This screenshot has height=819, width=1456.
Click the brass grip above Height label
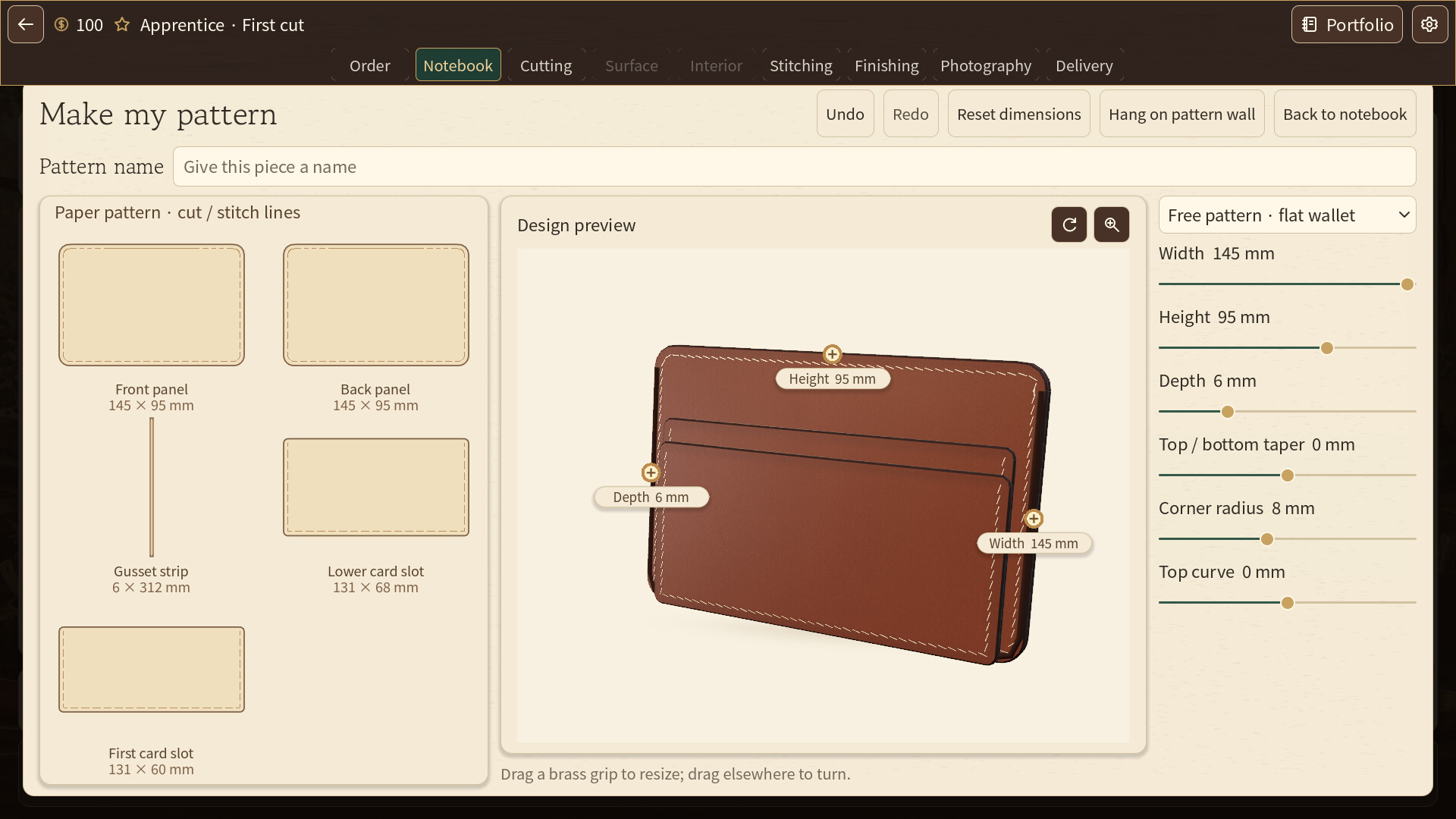832,354
